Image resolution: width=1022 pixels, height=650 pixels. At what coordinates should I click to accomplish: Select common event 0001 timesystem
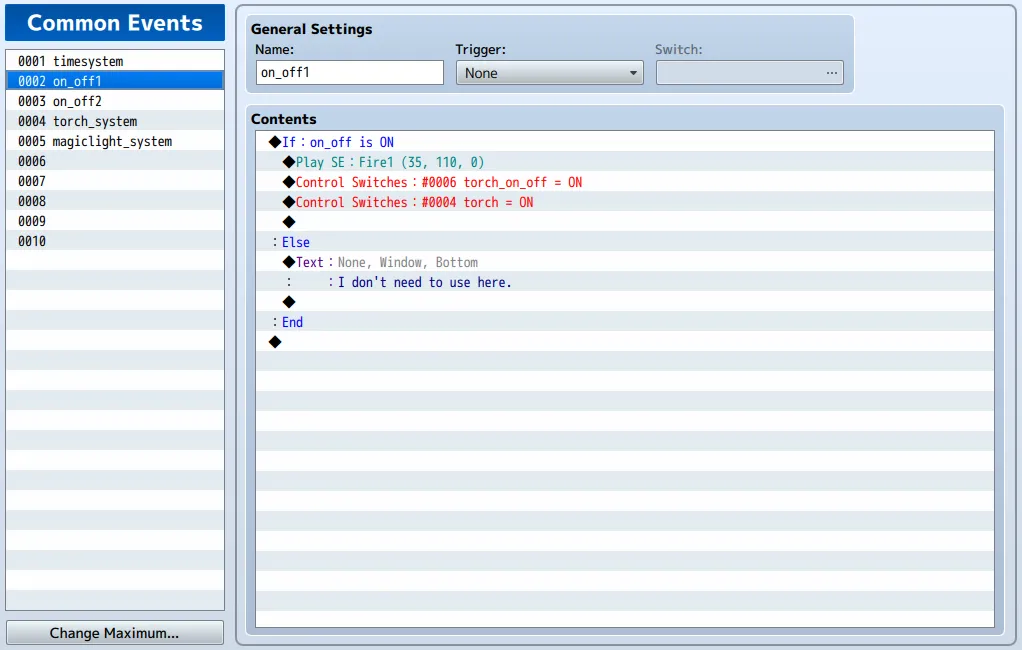pos(115,61)
